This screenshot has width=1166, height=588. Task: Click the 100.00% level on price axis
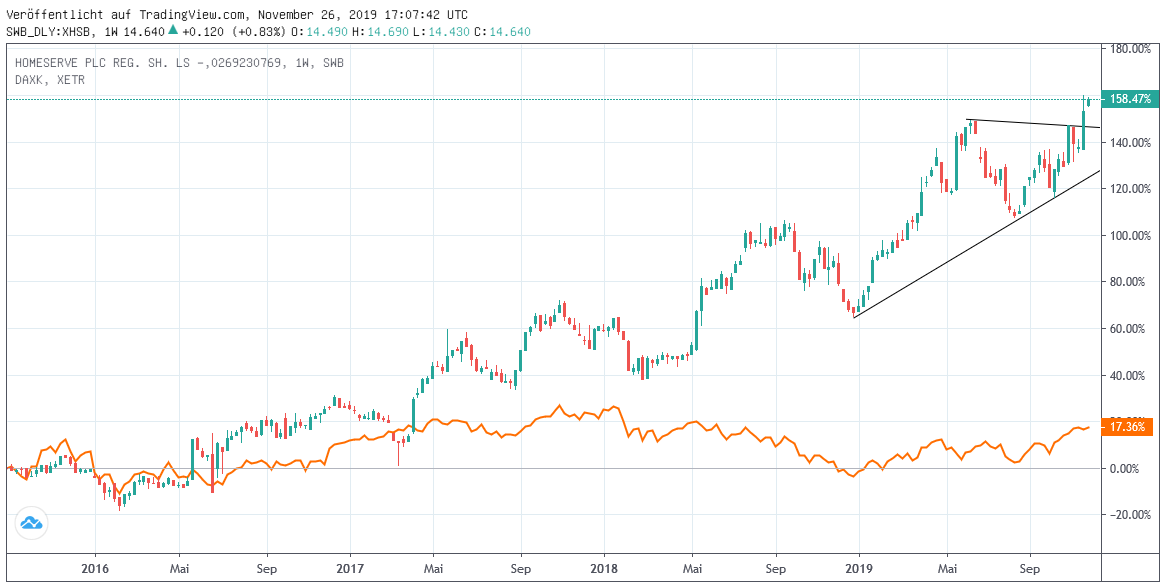pos(1126,236)
